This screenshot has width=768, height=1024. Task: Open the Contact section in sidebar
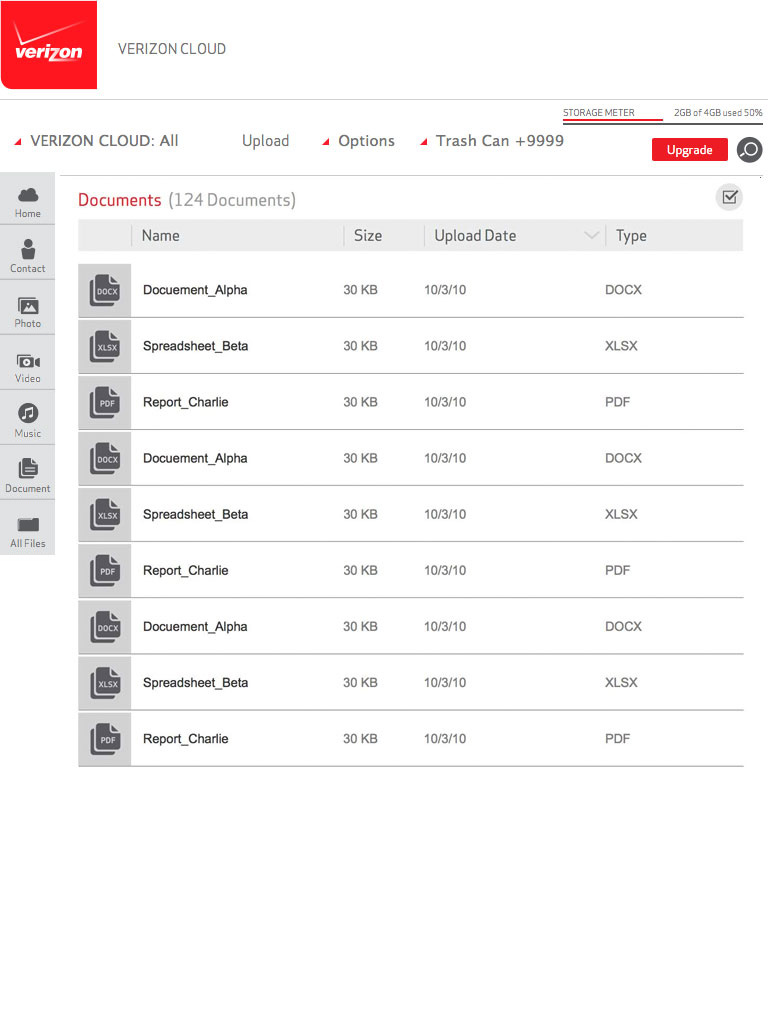(27, 255)
